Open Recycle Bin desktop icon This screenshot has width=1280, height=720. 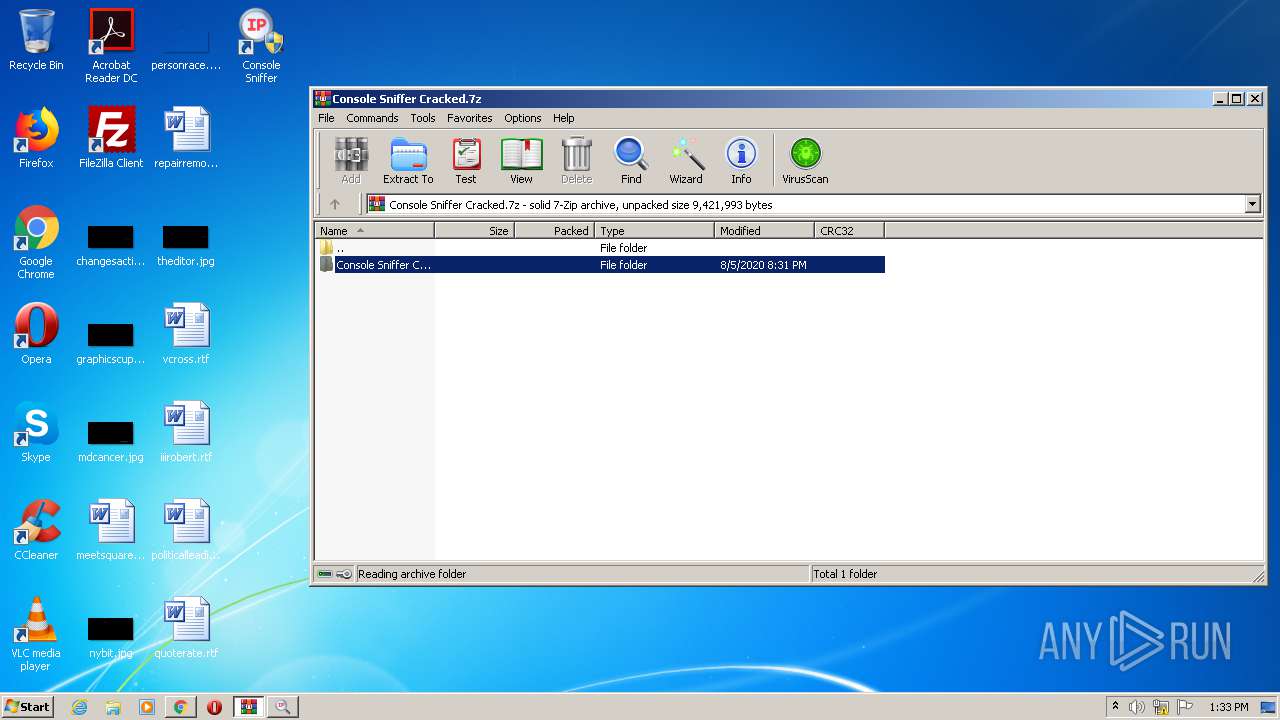click(x=36, y=40)
